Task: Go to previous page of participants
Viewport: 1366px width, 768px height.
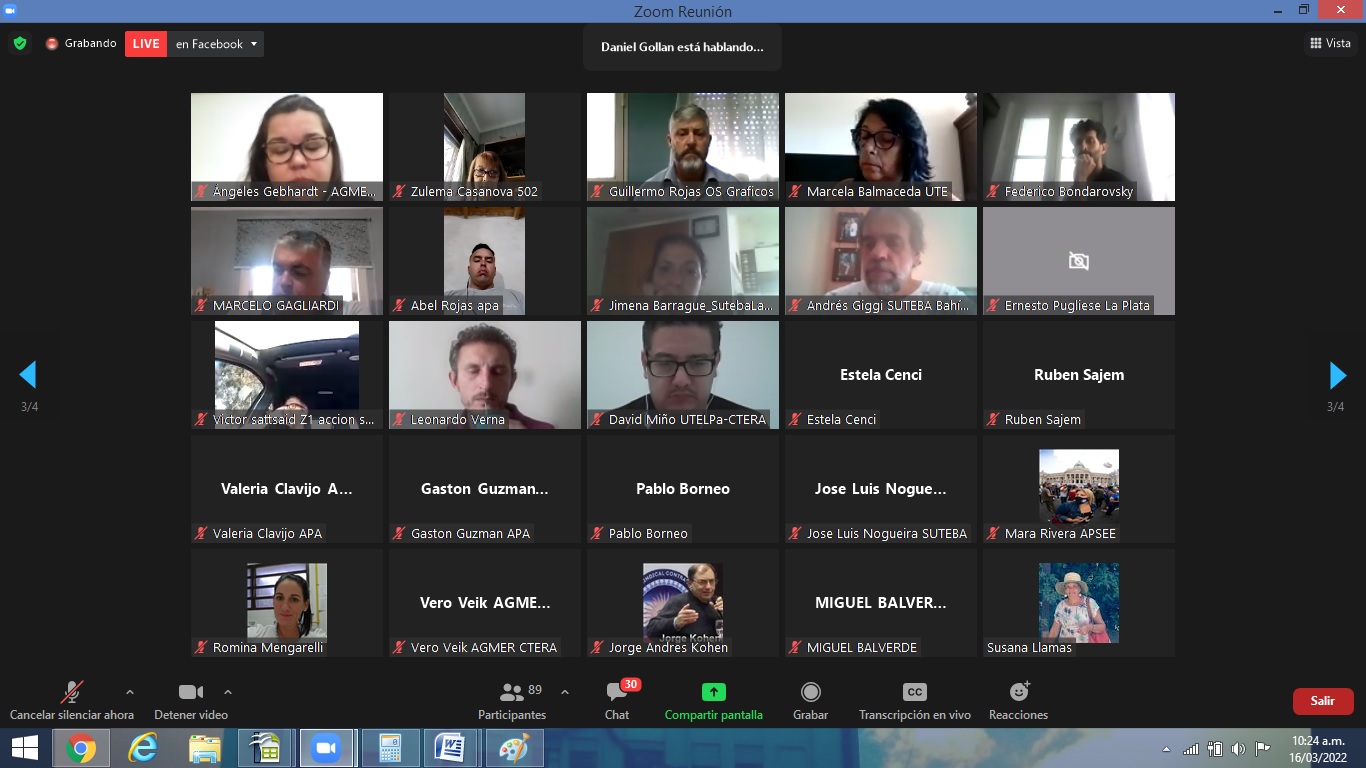Action: [28, 376]
